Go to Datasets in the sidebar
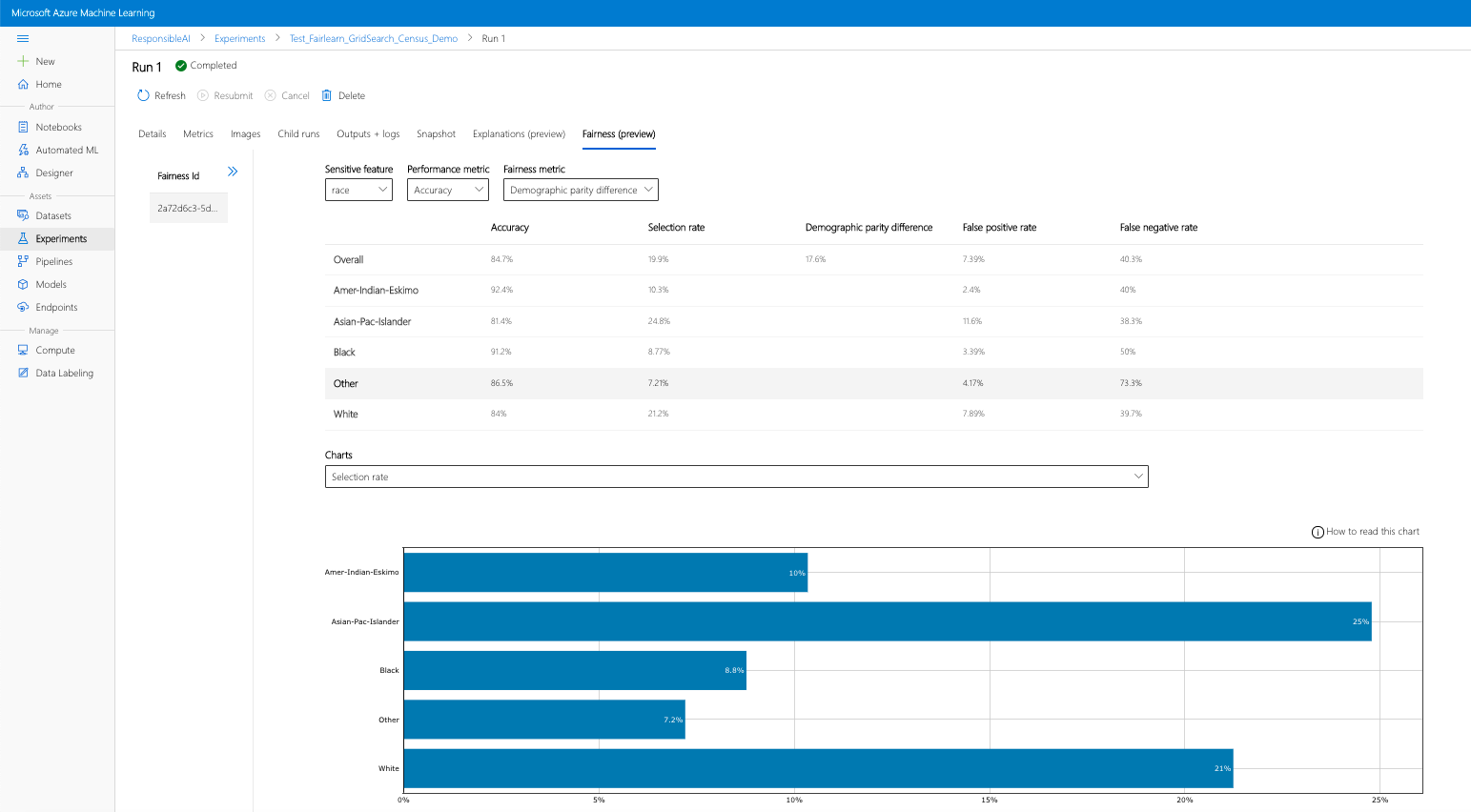 click(x=53, y=215)
